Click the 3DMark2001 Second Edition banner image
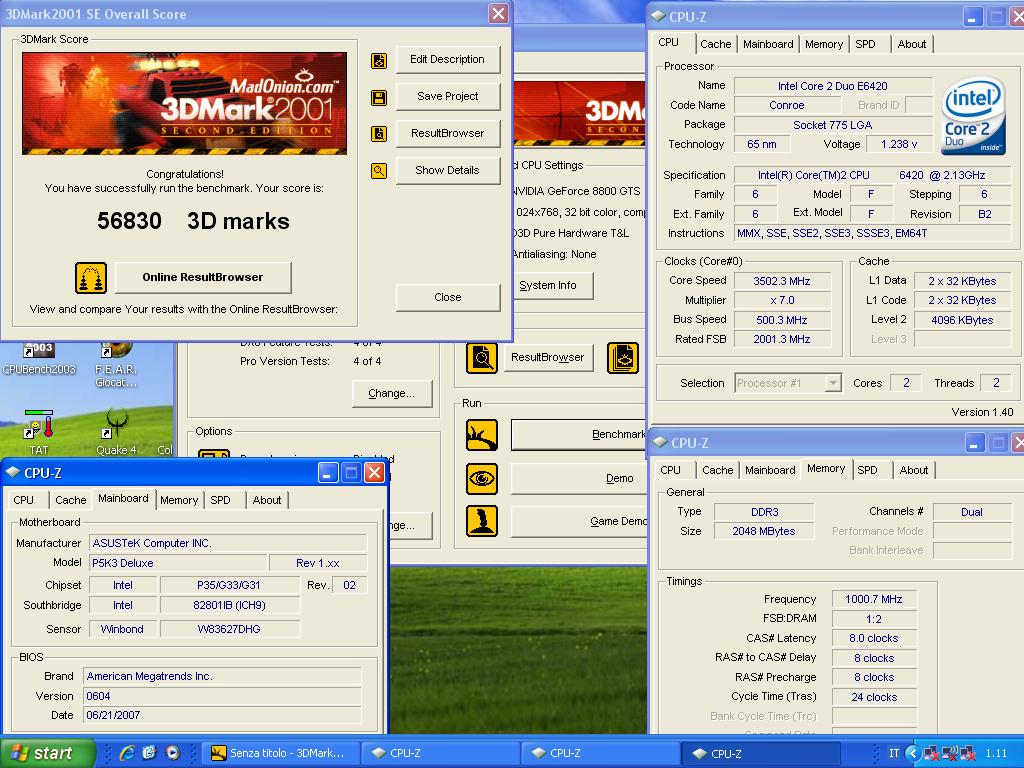The image size is (1024, 768). (185, 104)
